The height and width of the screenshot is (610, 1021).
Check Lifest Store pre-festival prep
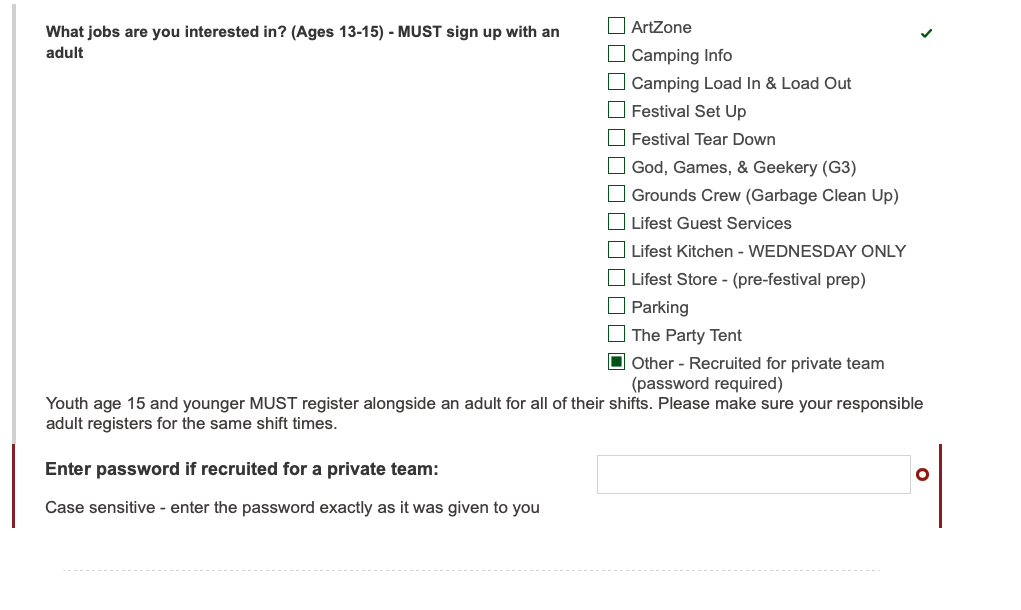pyautogui.click(x=616, y=277)
